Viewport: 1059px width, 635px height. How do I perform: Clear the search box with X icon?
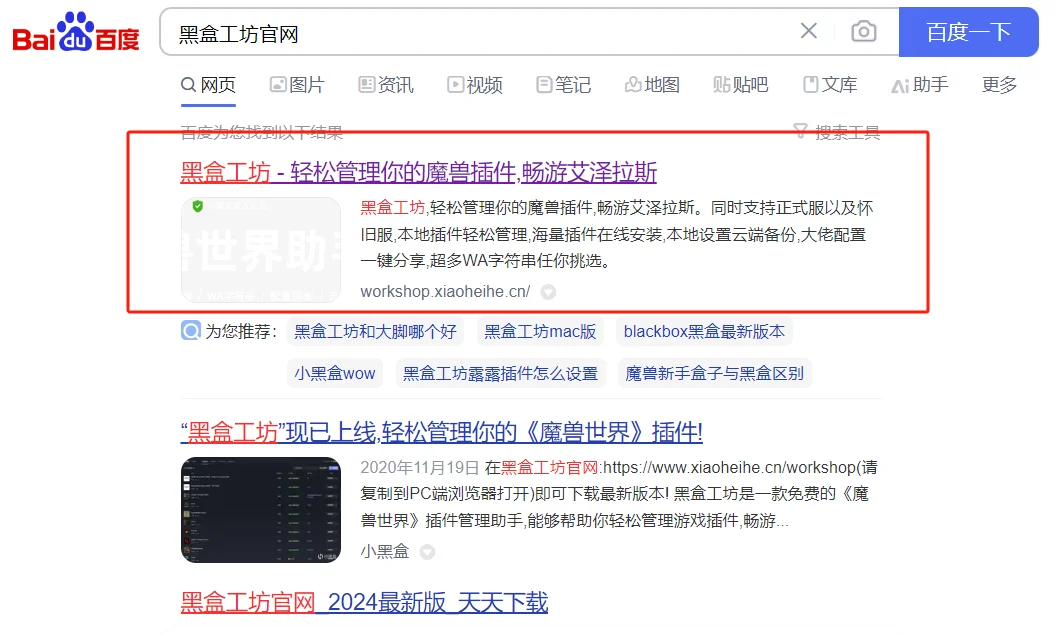tap(808, 30)
